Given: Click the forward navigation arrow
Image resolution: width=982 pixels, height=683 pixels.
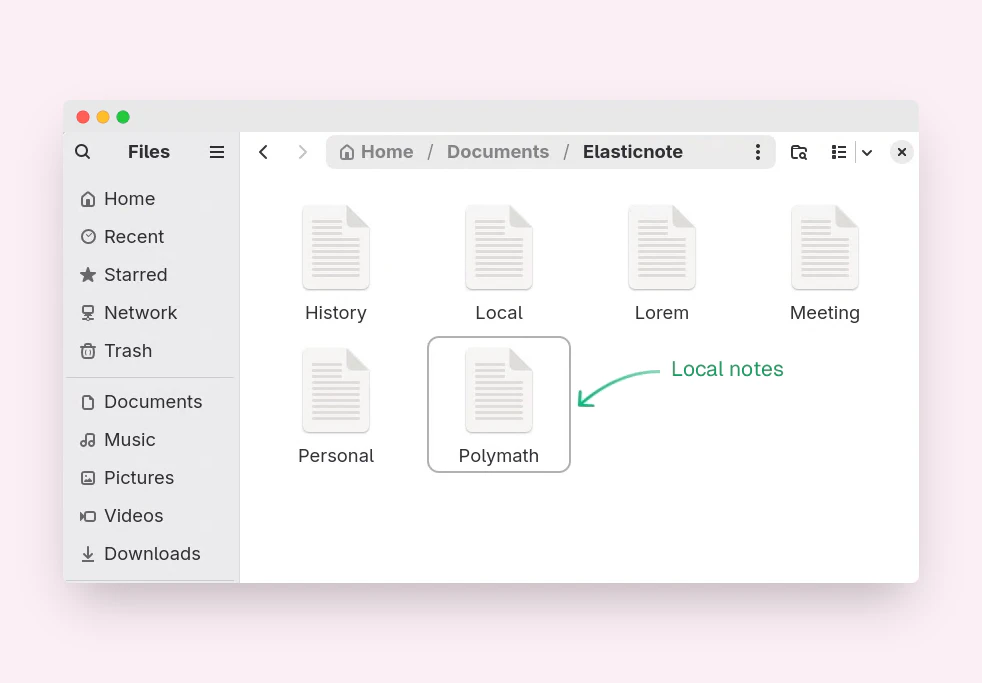Looking at the screenshot, I should tap(302, 152).
